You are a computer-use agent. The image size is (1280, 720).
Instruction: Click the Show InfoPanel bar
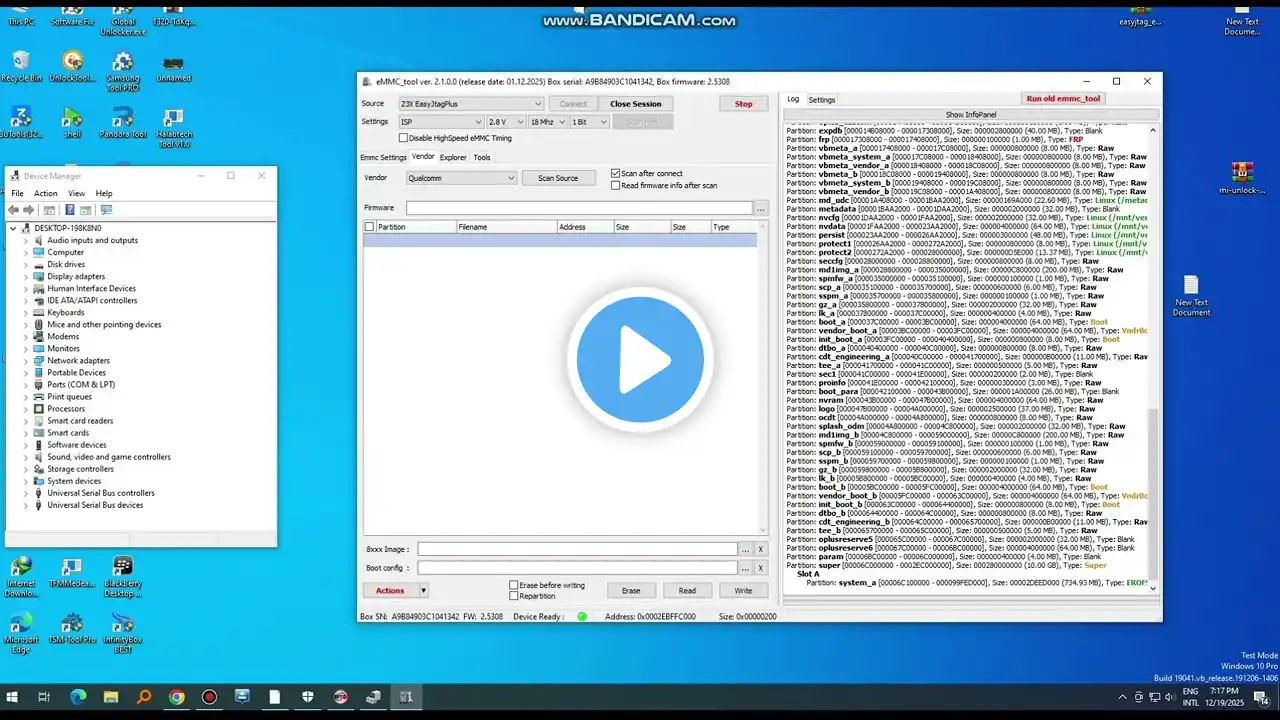coord(970,115)
